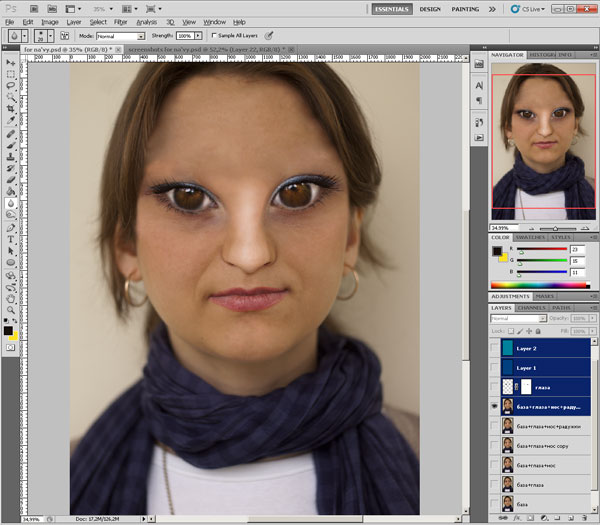Select the Move tool
Image resolution: width=600 pixels, height=525 pixels.
[10, 62]
